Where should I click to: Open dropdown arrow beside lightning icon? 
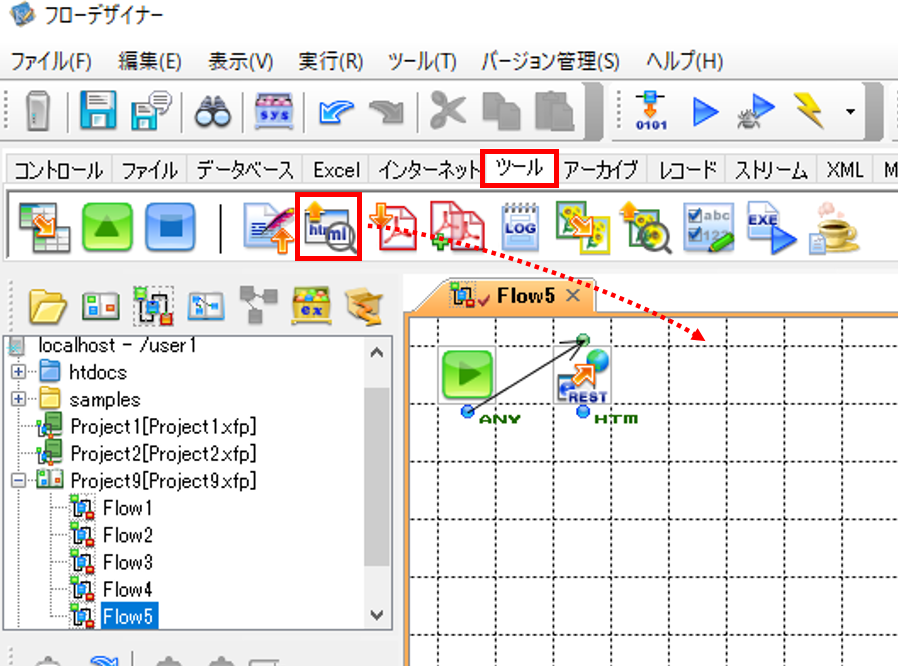(x=850, y=112)
